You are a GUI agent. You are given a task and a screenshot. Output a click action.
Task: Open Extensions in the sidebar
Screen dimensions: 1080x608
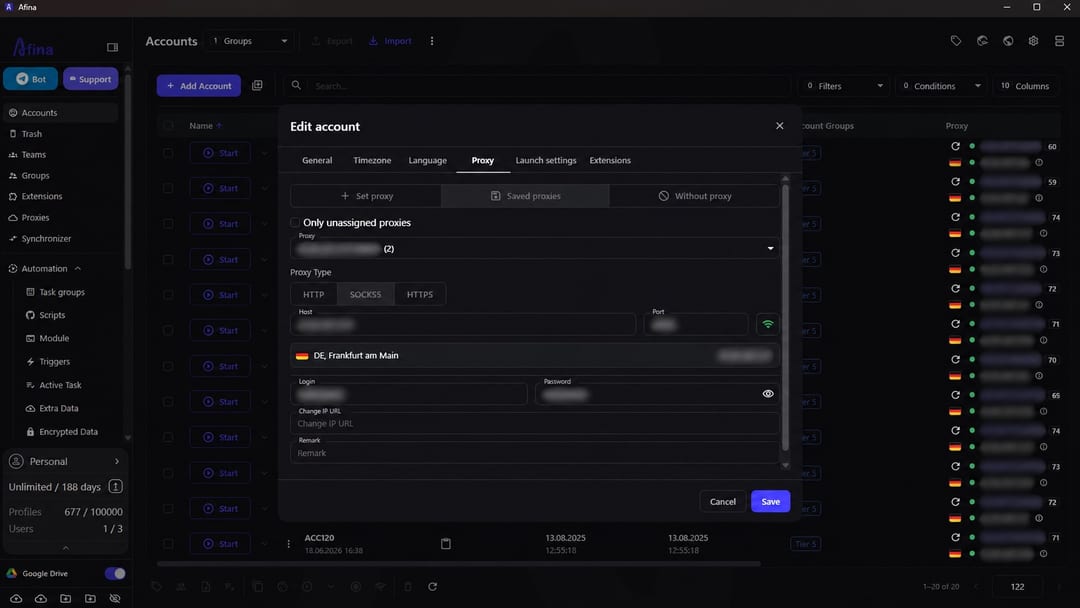(x=41, y=196)
